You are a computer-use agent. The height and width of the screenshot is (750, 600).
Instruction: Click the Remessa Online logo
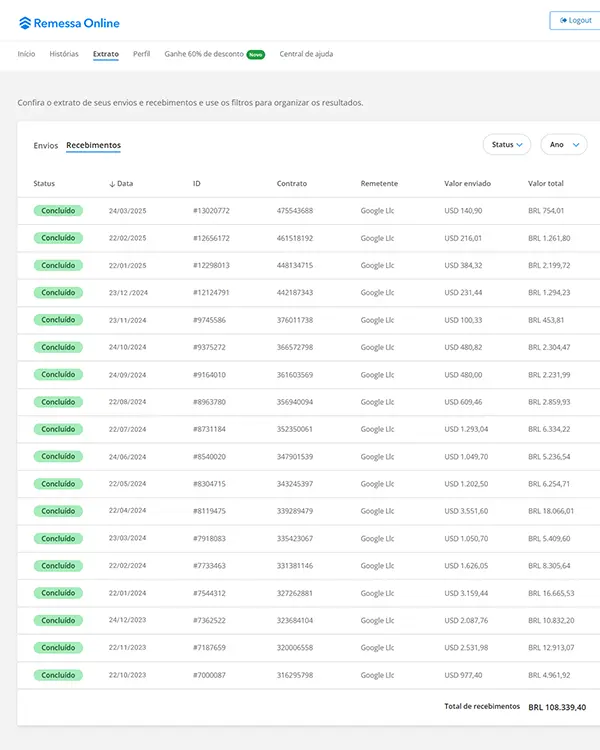click(69, 21)
